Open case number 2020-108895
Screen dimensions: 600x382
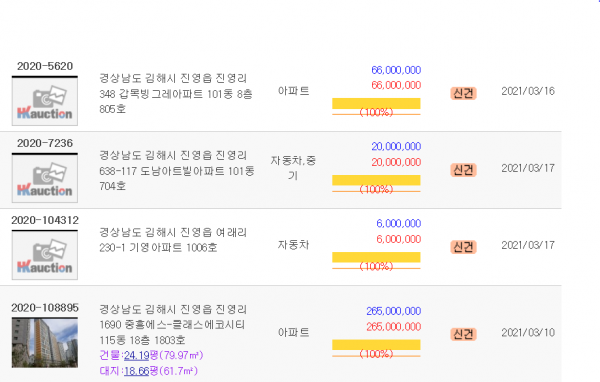click(x=45, y=308)
